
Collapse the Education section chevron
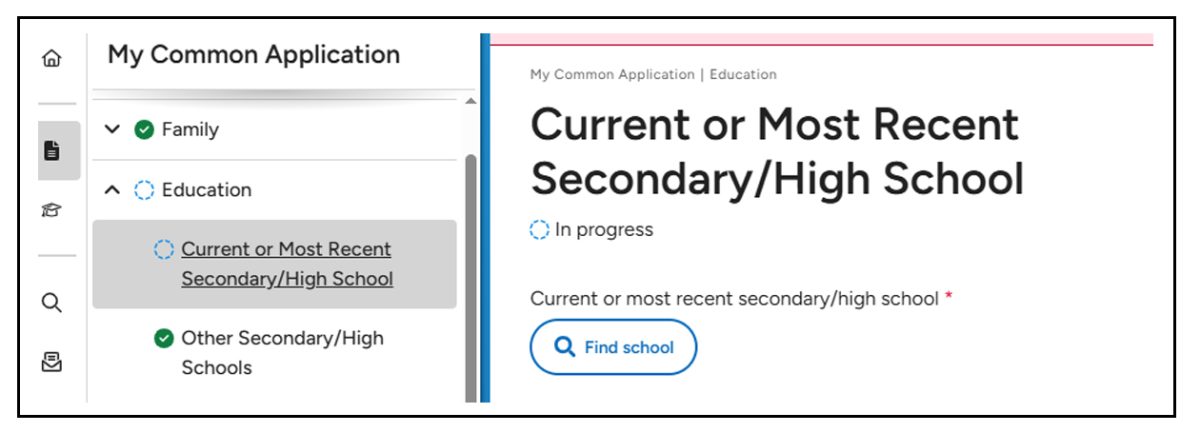coord(113,190)
